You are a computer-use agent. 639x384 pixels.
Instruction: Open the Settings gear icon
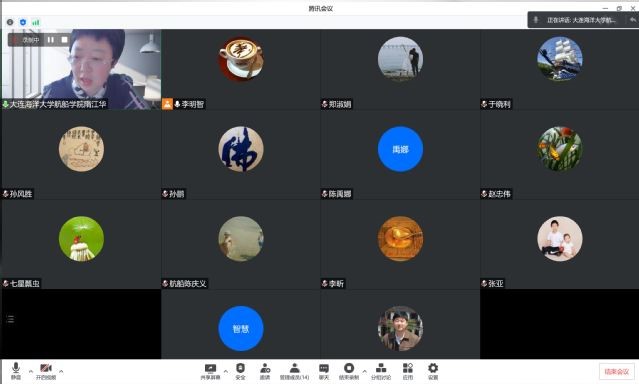433,371
